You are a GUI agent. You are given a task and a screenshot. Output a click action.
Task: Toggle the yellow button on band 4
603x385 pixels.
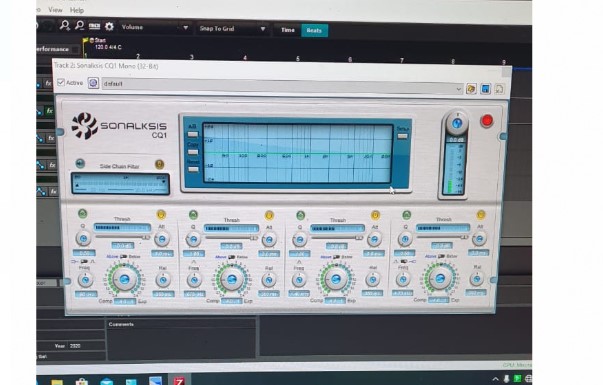tap(480, 215)
